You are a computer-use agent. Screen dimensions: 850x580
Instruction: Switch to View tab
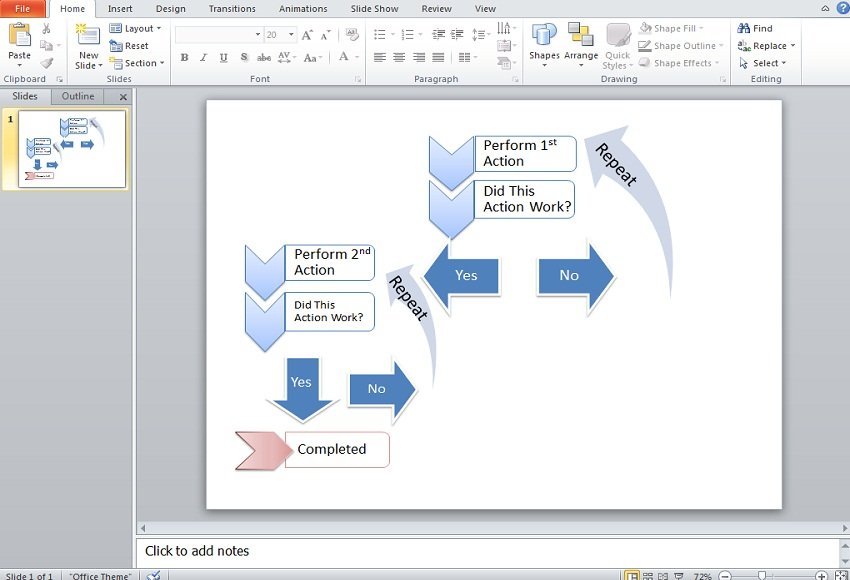point(485,9)
